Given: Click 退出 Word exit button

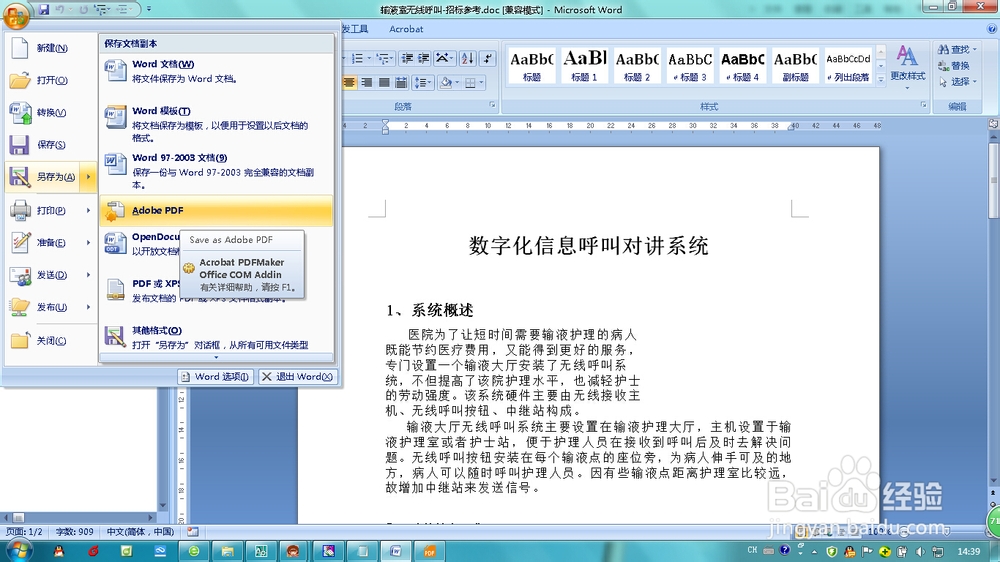Looking at the screenshot, I should pyautogui.click(x=297, y=376).
